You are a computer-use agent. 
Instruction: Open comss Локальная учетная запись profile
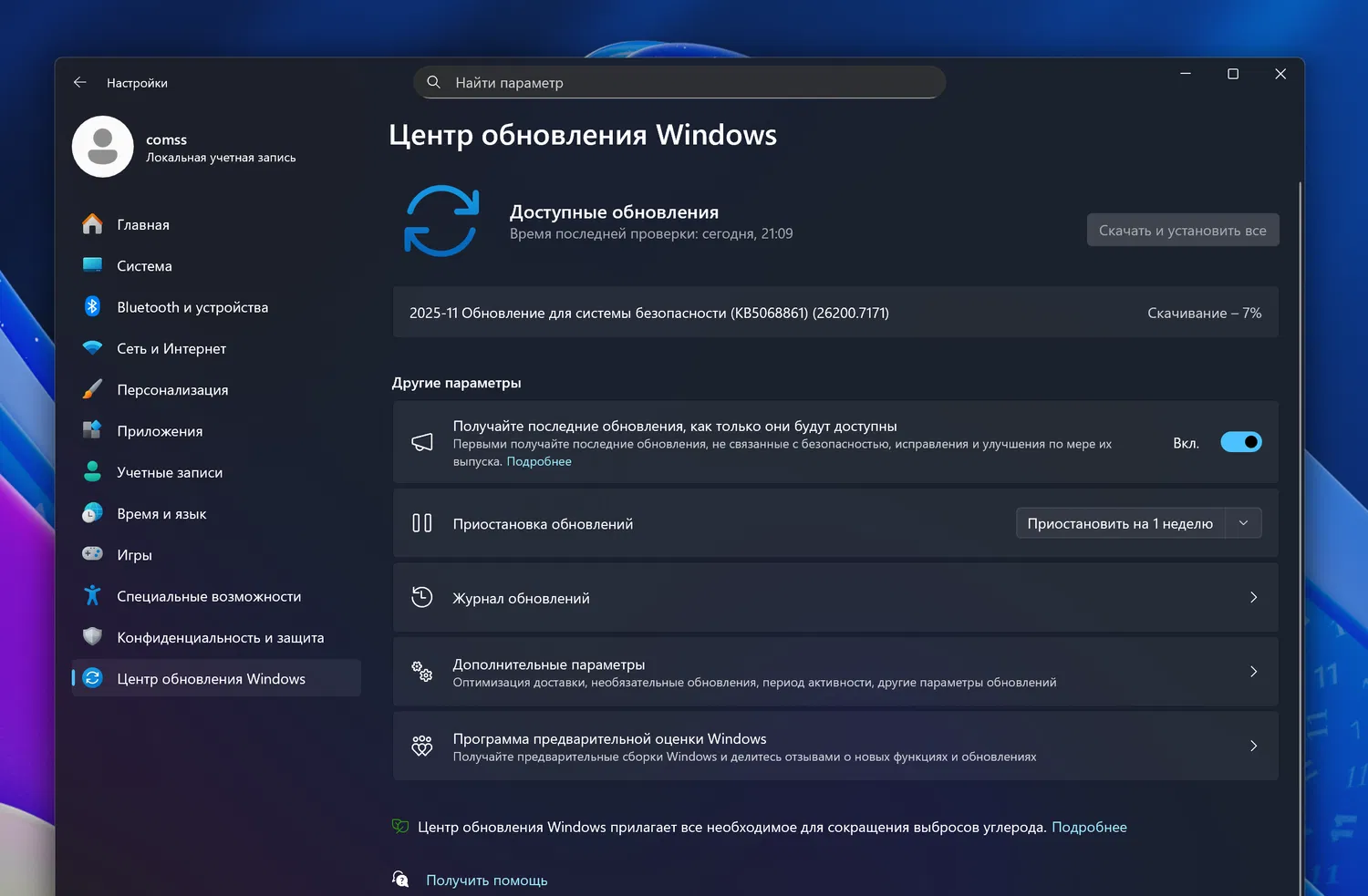(185, 147)
